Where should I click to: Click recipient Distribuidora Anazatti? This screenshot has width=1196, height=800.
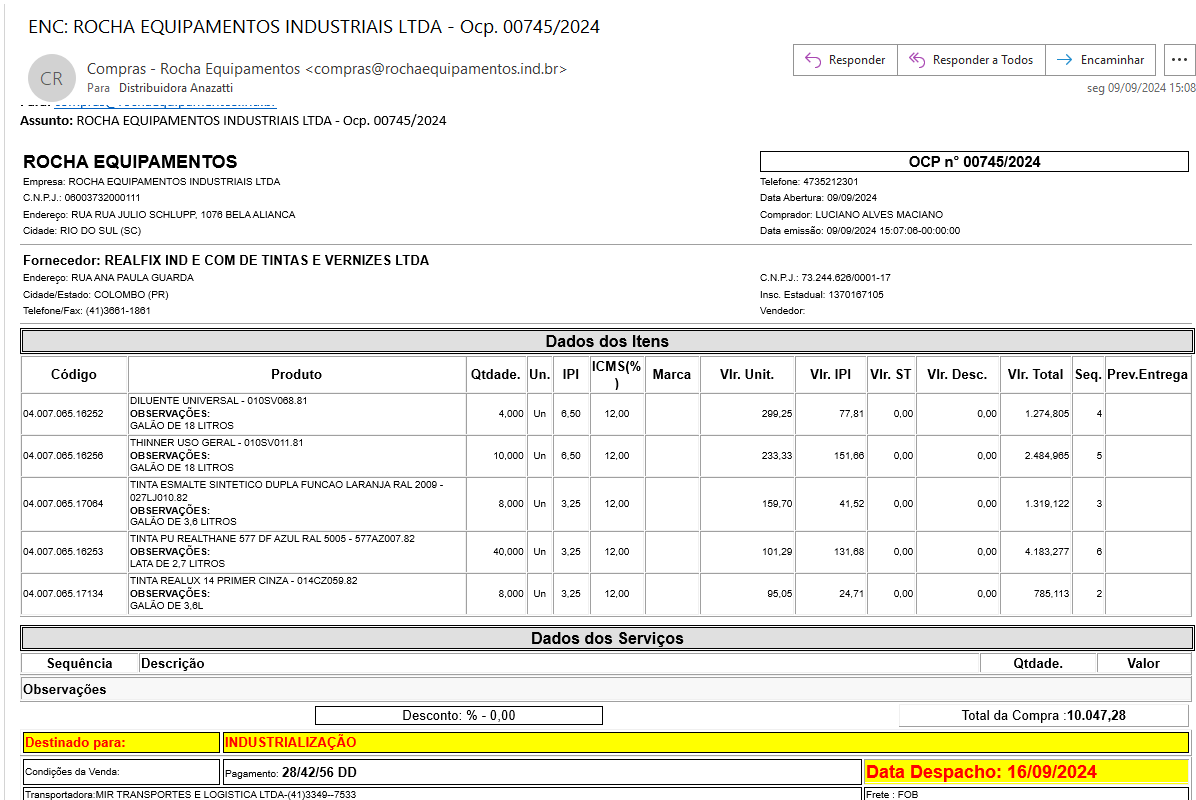(x=175, y=88)
